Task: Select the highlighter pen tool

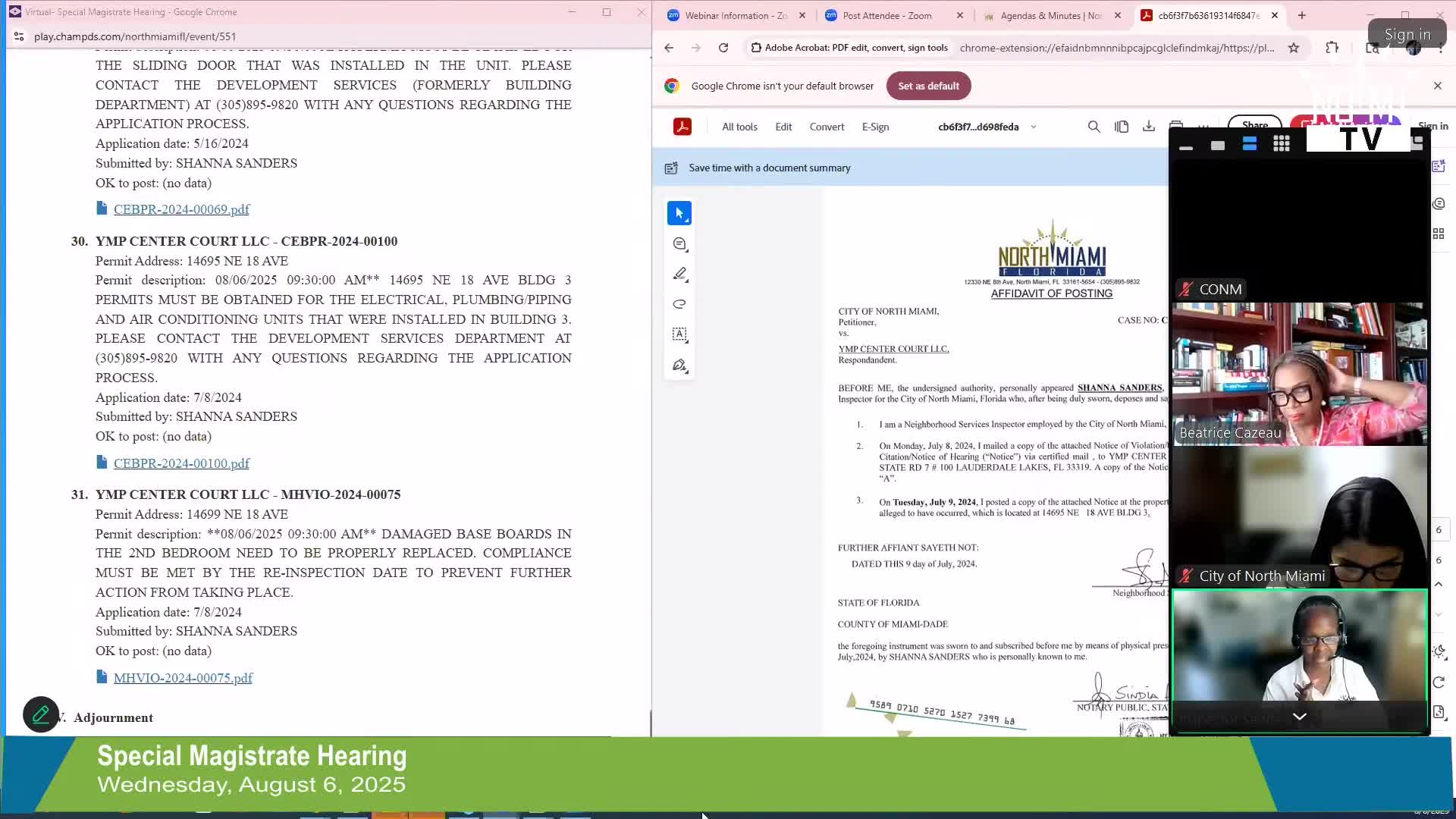Action: click(x=679, y=275)
